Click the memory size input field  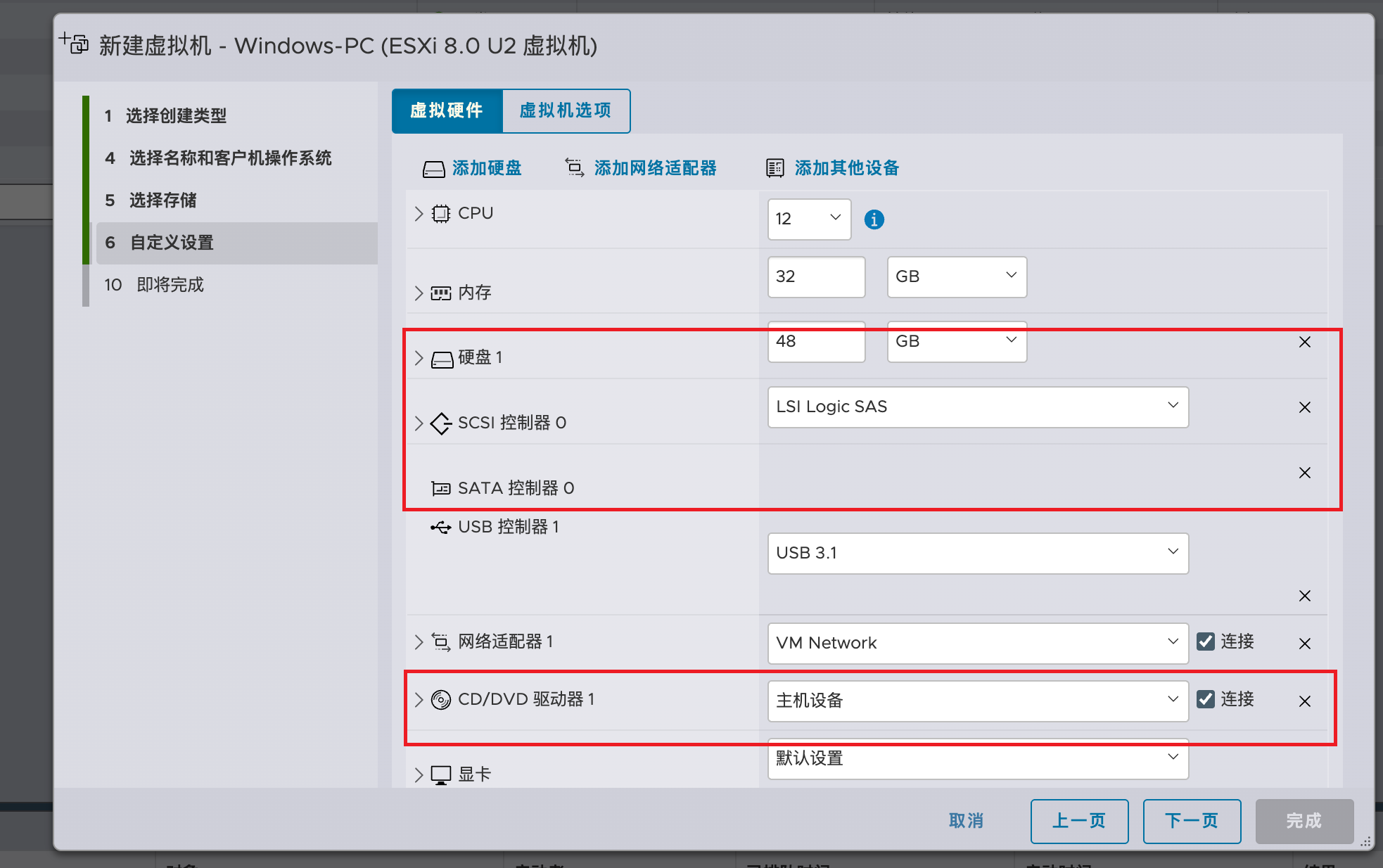click(815, 276)
